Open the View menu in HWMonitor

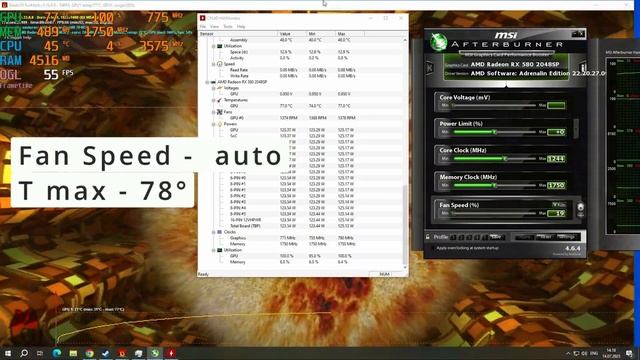214,27
